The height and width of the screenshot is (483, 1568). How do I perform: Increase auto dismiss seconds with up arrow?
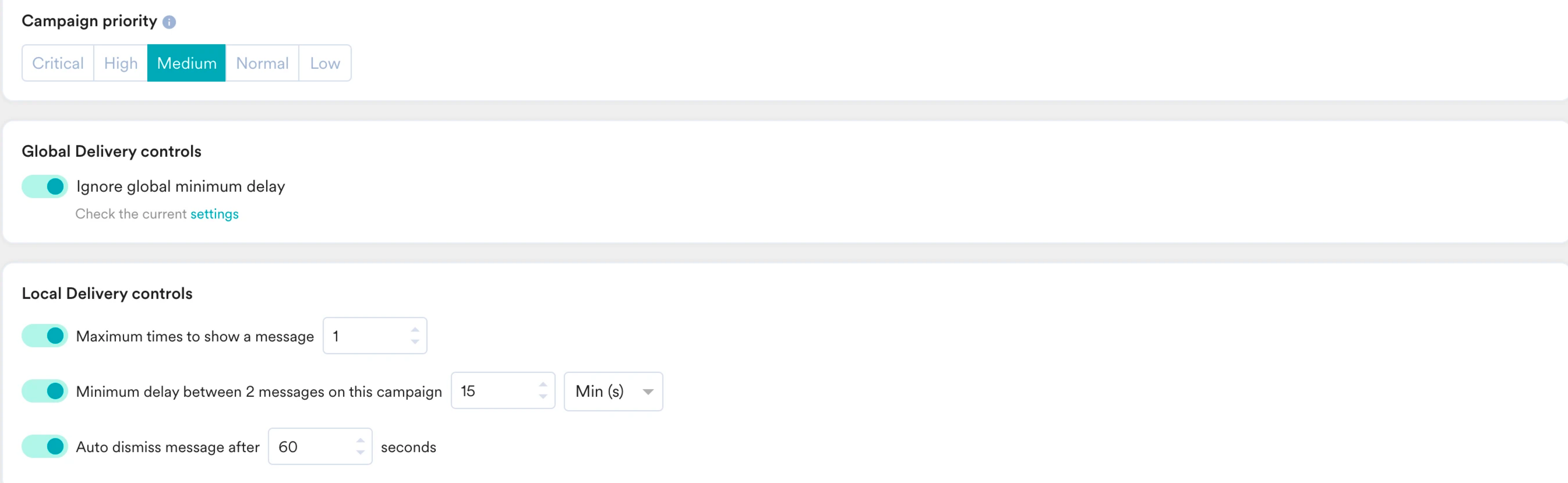click(360, 440)
